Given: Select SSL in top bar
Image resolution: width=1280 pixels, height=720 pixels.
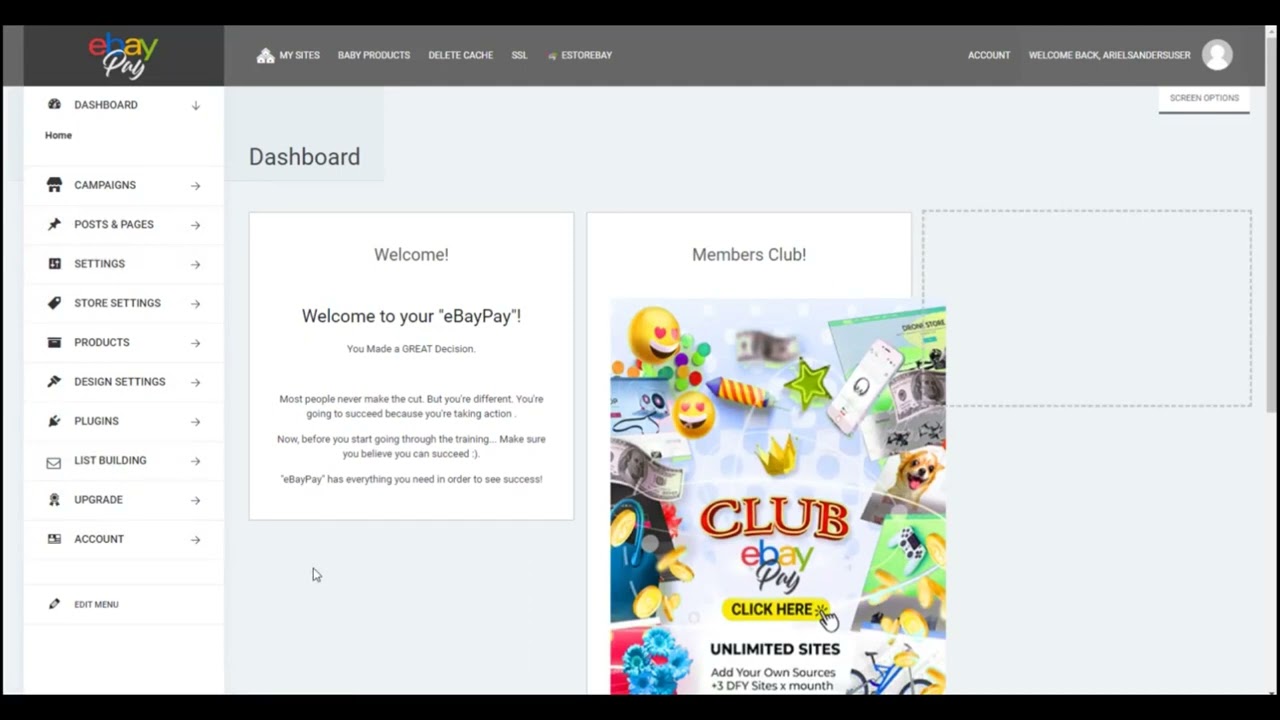Looking at the screenshot, I should (519, 55).
